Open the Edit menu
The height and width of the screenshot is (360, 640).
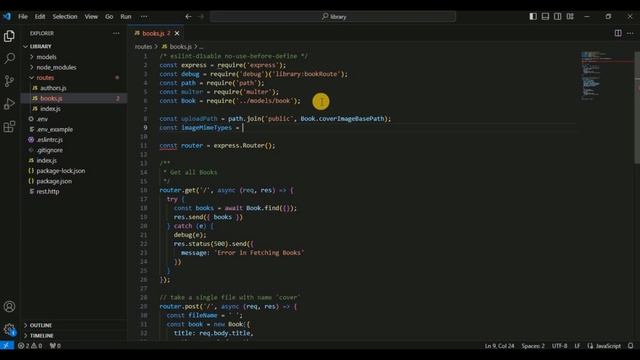[x=40, y=16]
